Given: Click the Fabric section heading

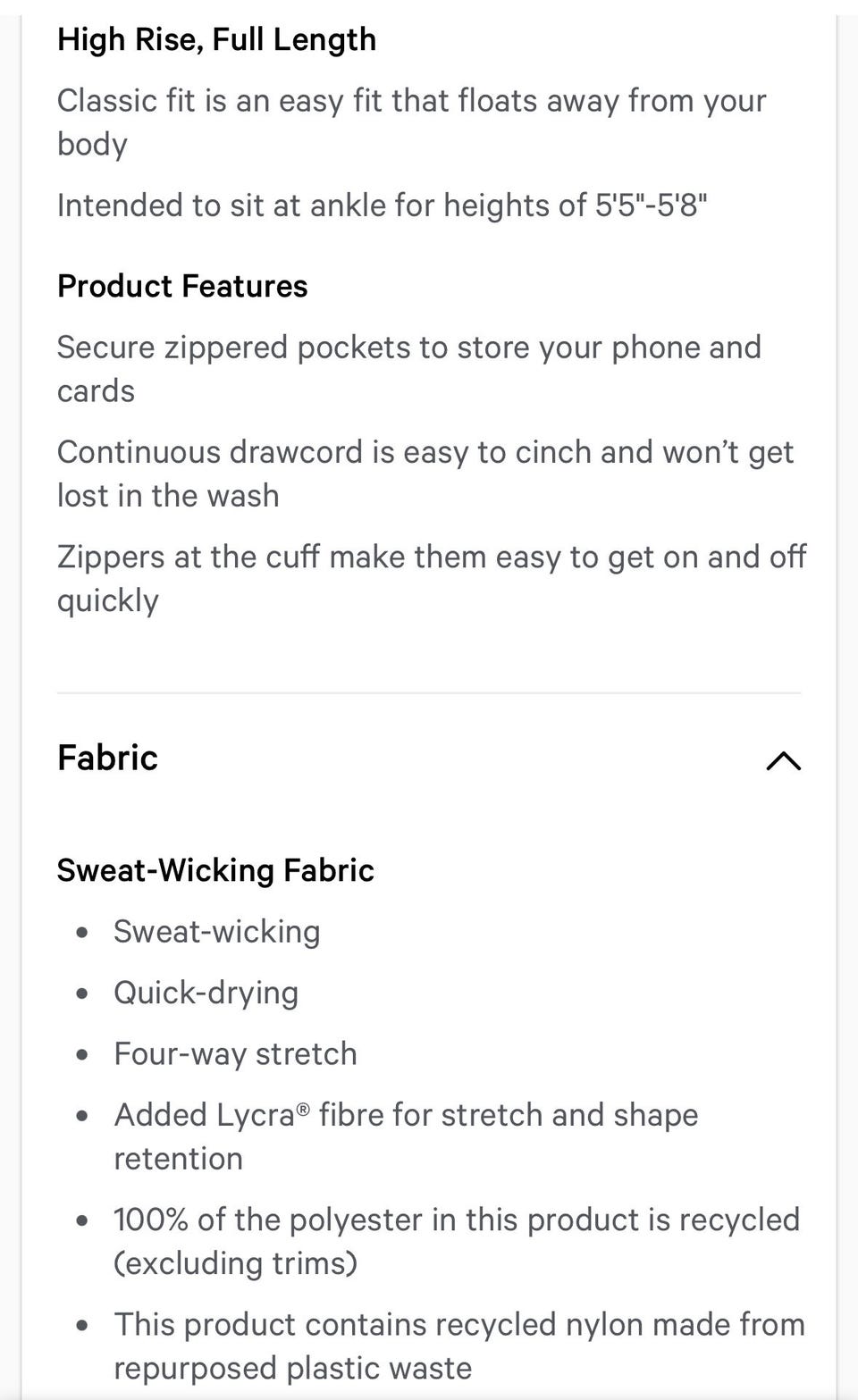Looking at the screenshot, I should pos(107,758).
